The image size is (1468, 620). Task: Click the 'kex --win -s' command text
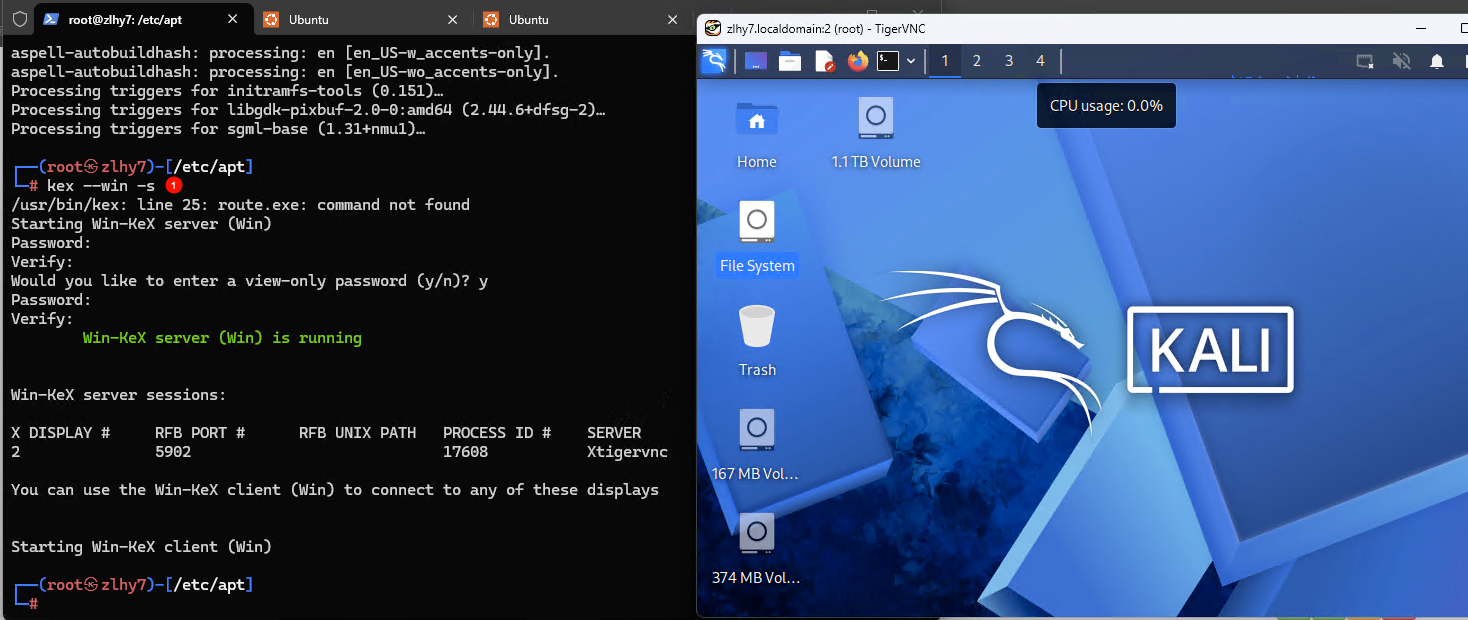click(101, 186)
